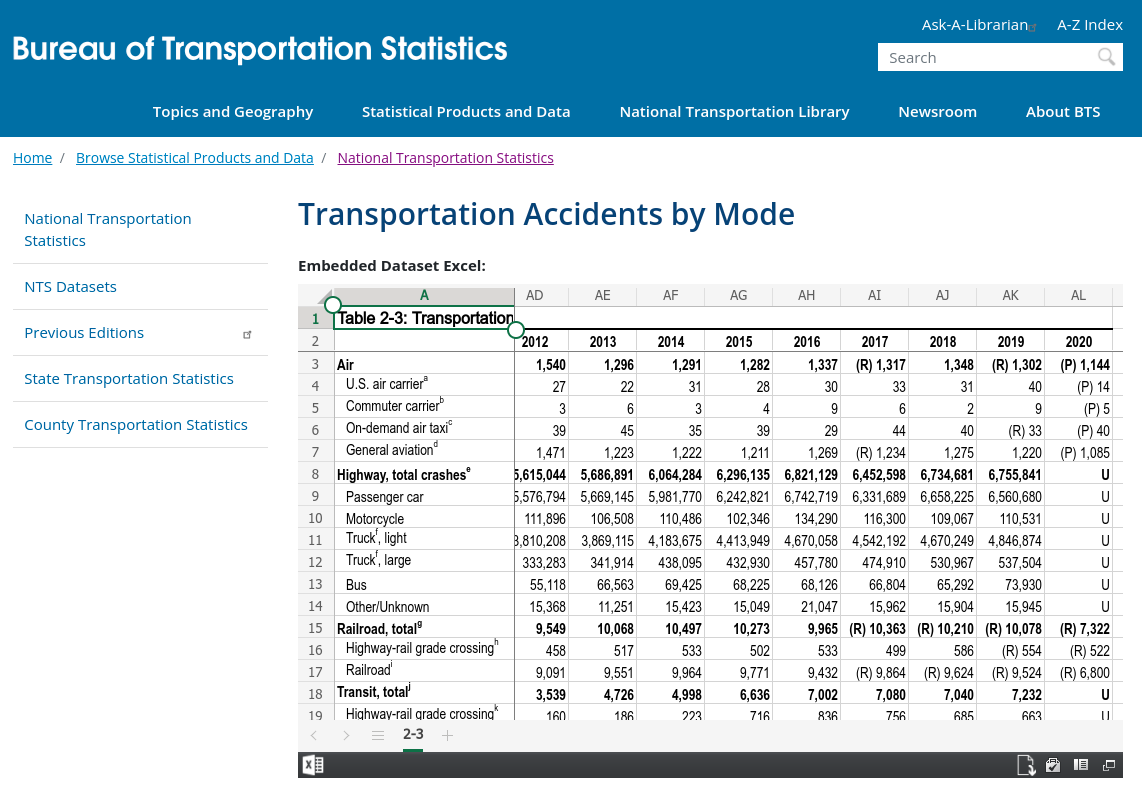This screenshot has width=1142, height=789.
Task: Open Ask-A-Librarian link
Action: tap(974, 25)
